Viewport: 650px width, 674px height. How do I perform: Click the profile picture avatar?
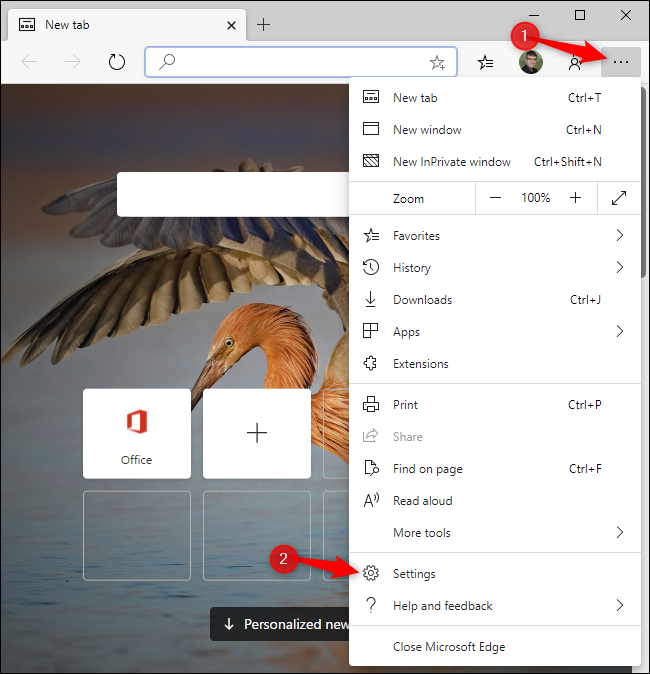[x=530, y=62]
